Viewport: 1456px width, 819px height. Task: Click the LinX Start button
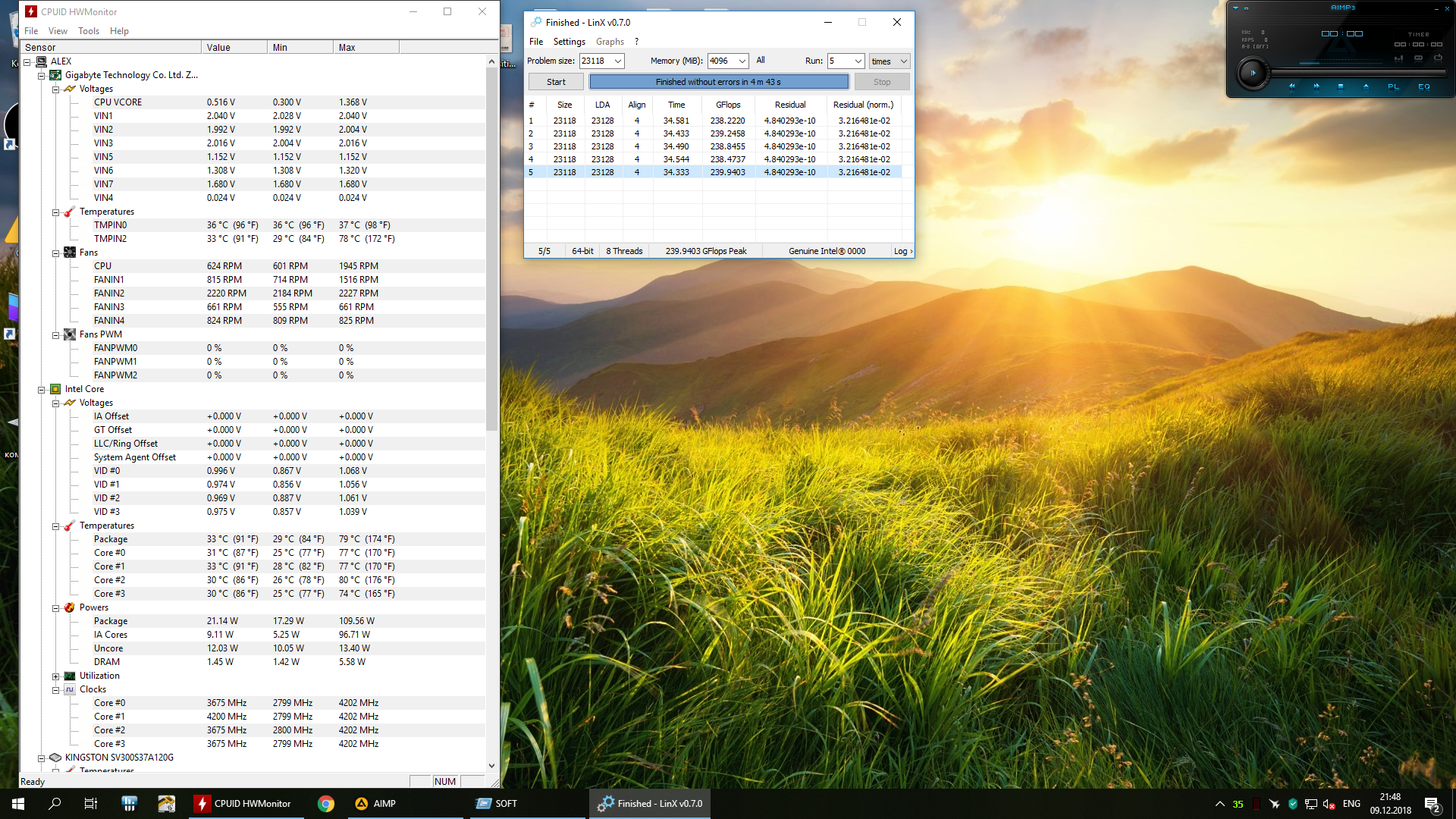(556, 82)
